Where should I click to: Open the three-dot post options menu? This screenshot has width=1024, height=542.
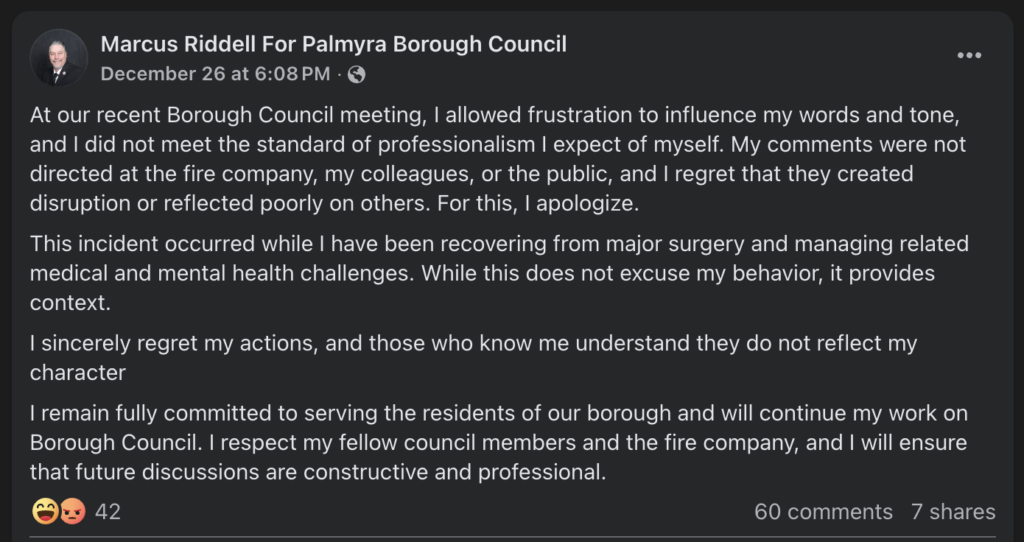(969, 56)
